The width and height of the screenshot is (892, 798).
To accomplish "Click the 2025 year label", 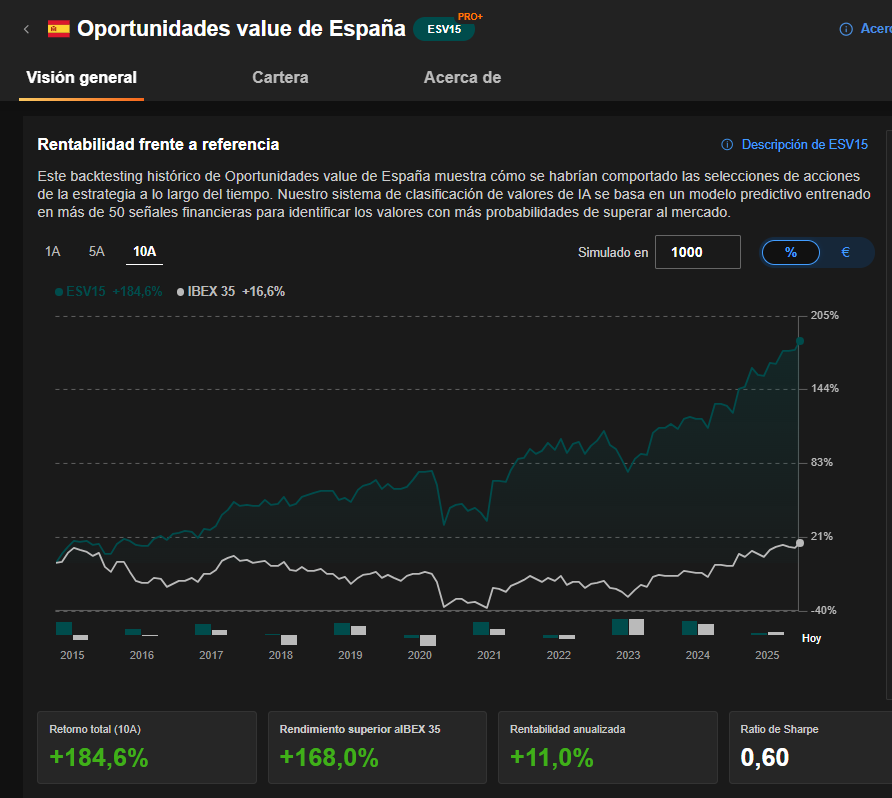I will tap(767, 655).
